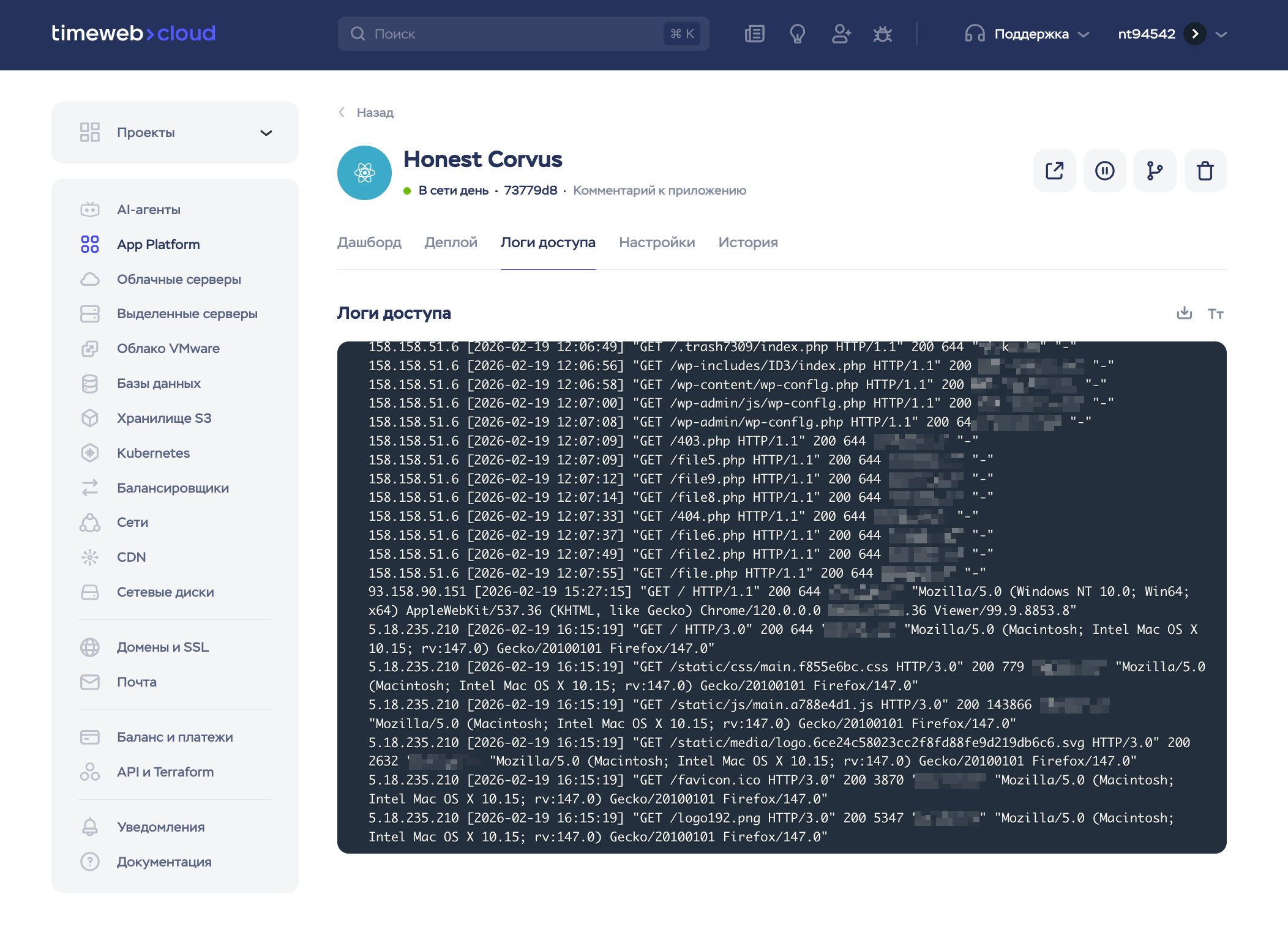Open Kubernetes in sidebar
Screen dimensions: 1288x935
pos(153,453)
